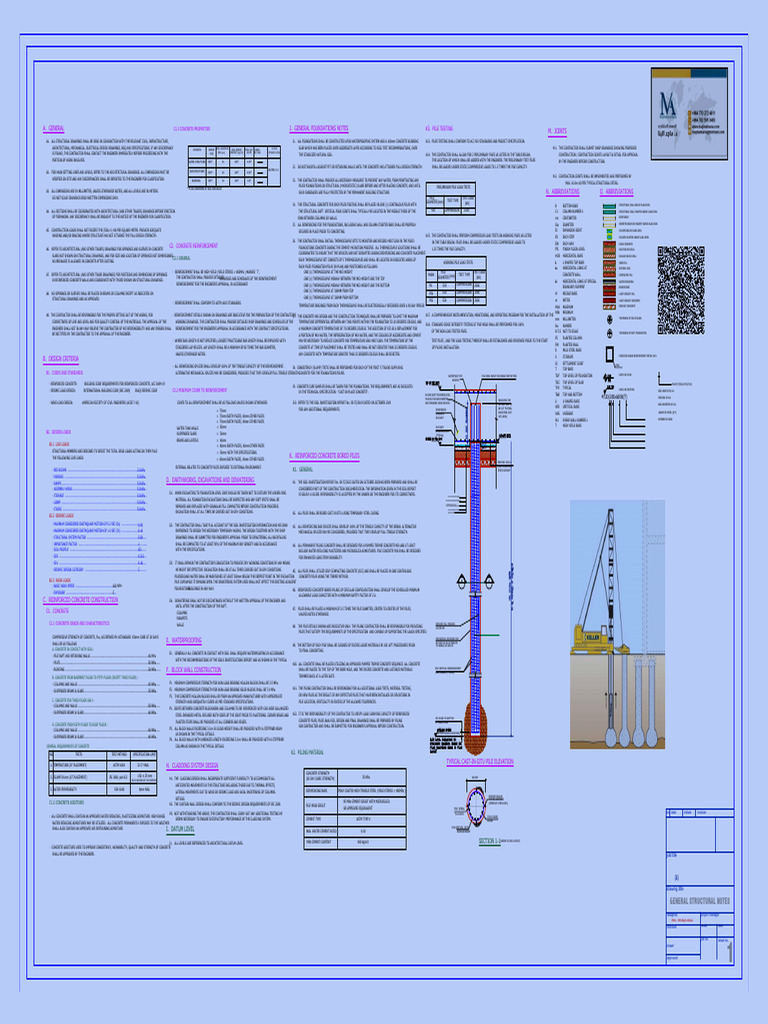Click the 'N. ABBREVIATIONS' heading
Screen dimensions: 768x1024
(563, 192)
